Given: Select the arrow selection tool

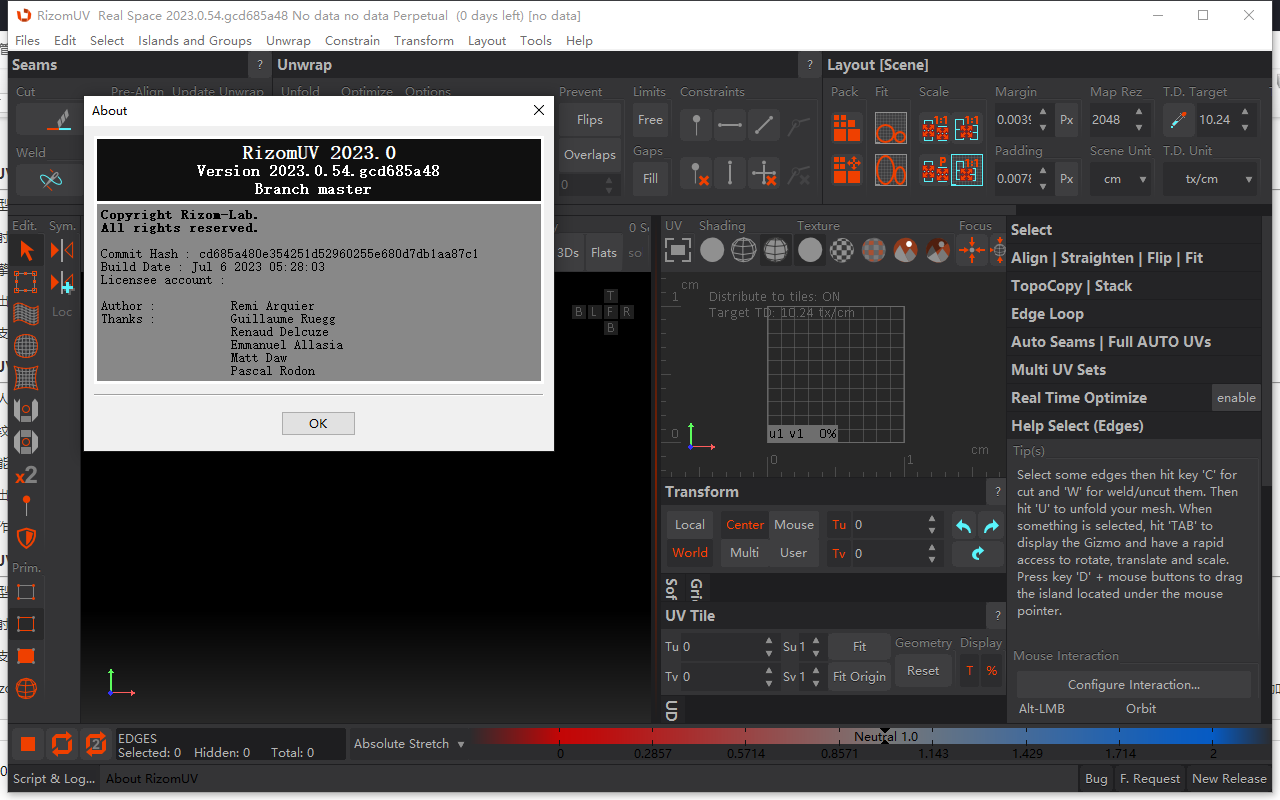Looking at the screenshot, I should [26, 250].
